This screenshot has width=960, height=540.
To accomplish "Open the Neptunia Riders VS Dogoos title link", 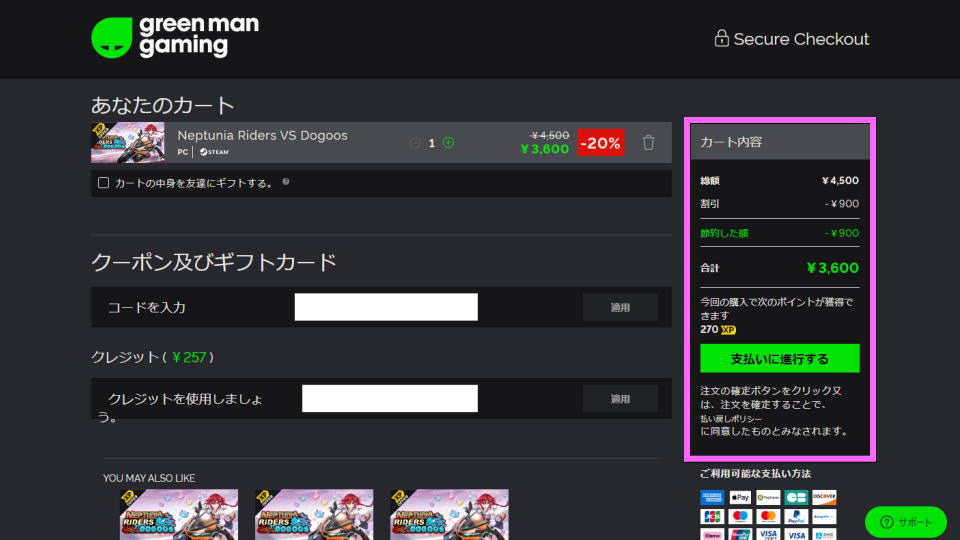I will coord(262,135).
